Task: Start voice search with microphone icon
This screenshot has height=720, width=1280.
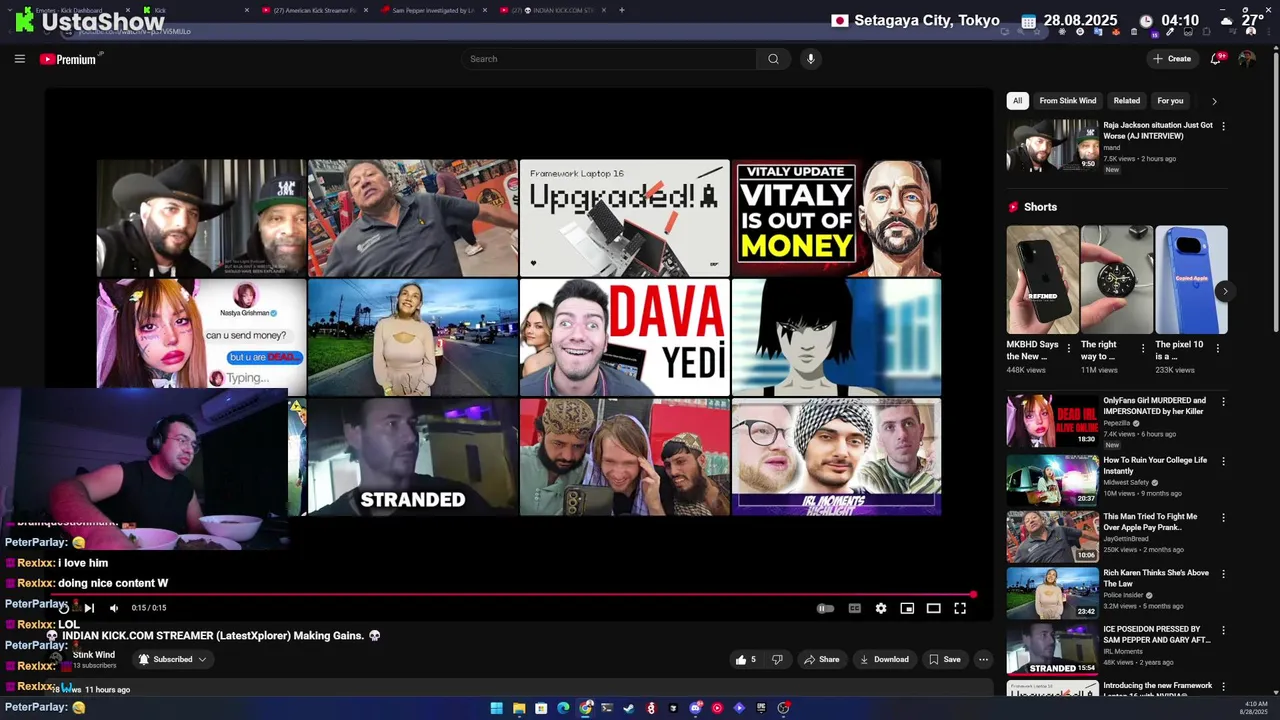Action: 811,59
